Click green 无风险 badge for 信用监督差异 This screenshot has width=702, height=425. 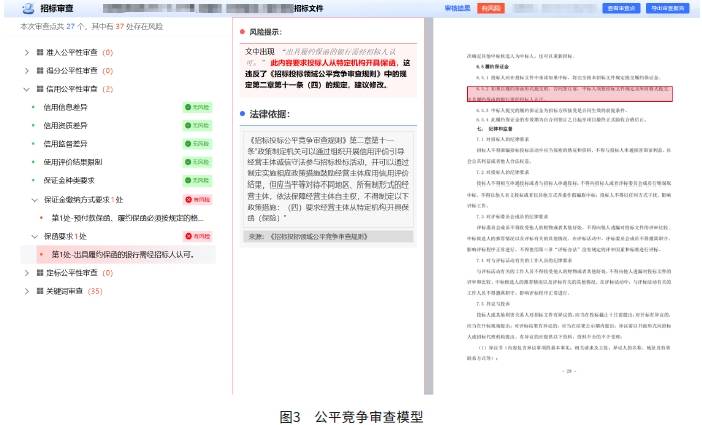(197, 144)
